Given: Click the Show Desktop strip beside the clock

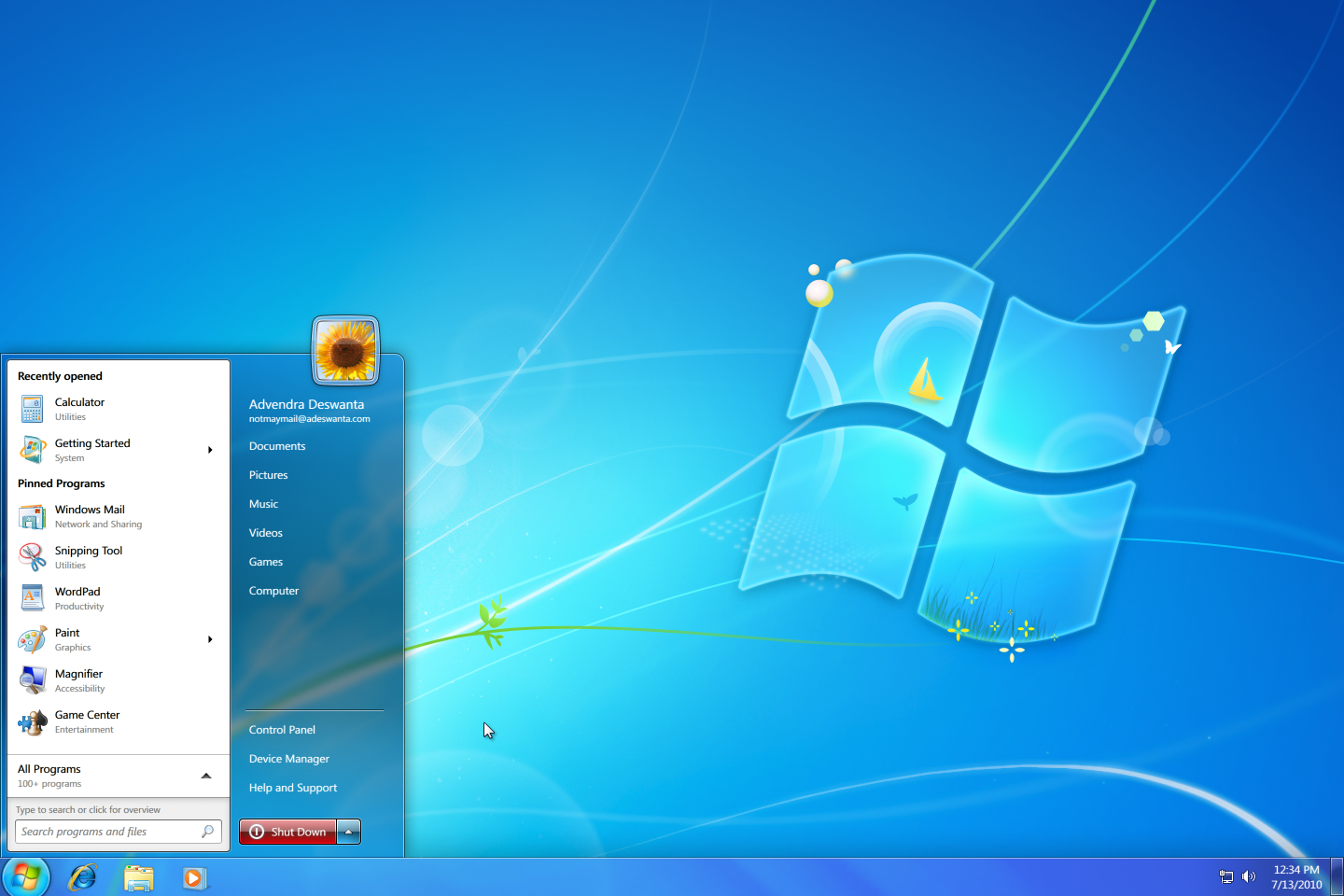Looking at the screenshot, I should click(x=1337, y=877).
